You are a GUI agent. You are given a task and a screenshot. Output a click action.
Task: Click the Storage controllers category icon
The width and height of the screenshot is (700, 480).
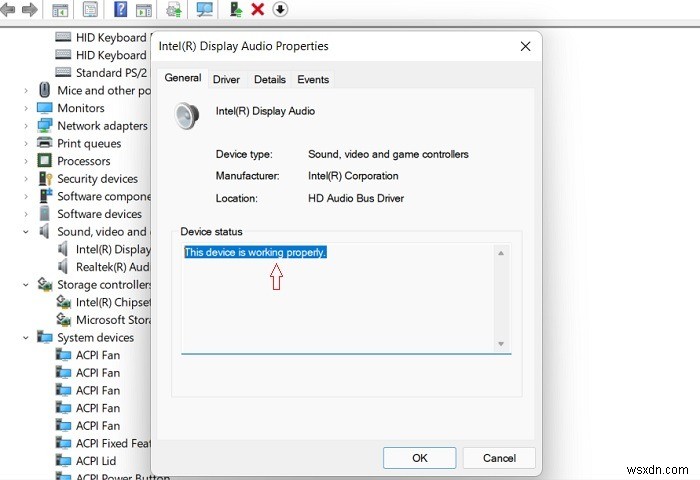45,284
